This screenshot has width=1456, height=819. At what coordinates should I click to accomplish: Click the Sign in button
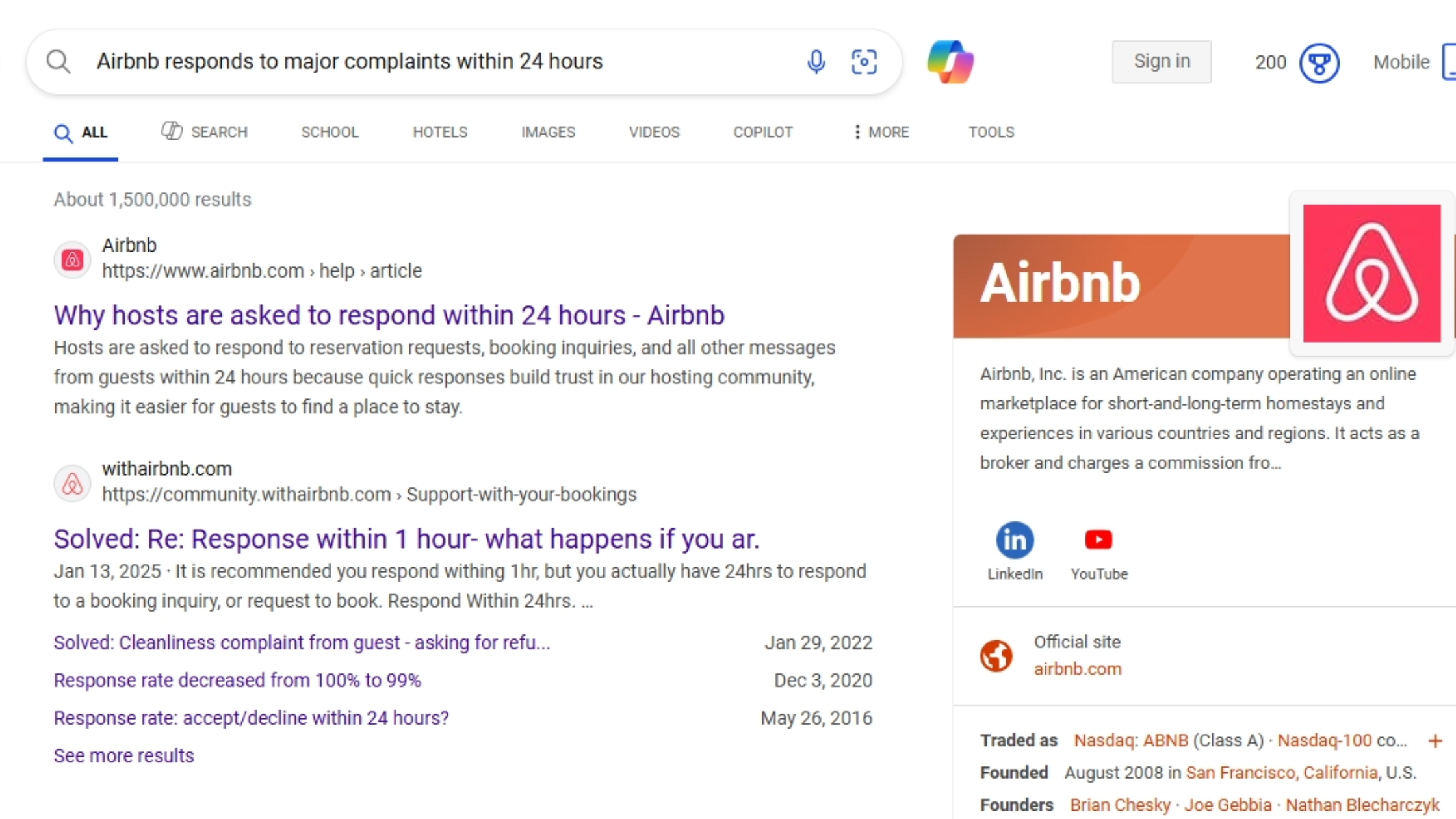pos(1162,61)
